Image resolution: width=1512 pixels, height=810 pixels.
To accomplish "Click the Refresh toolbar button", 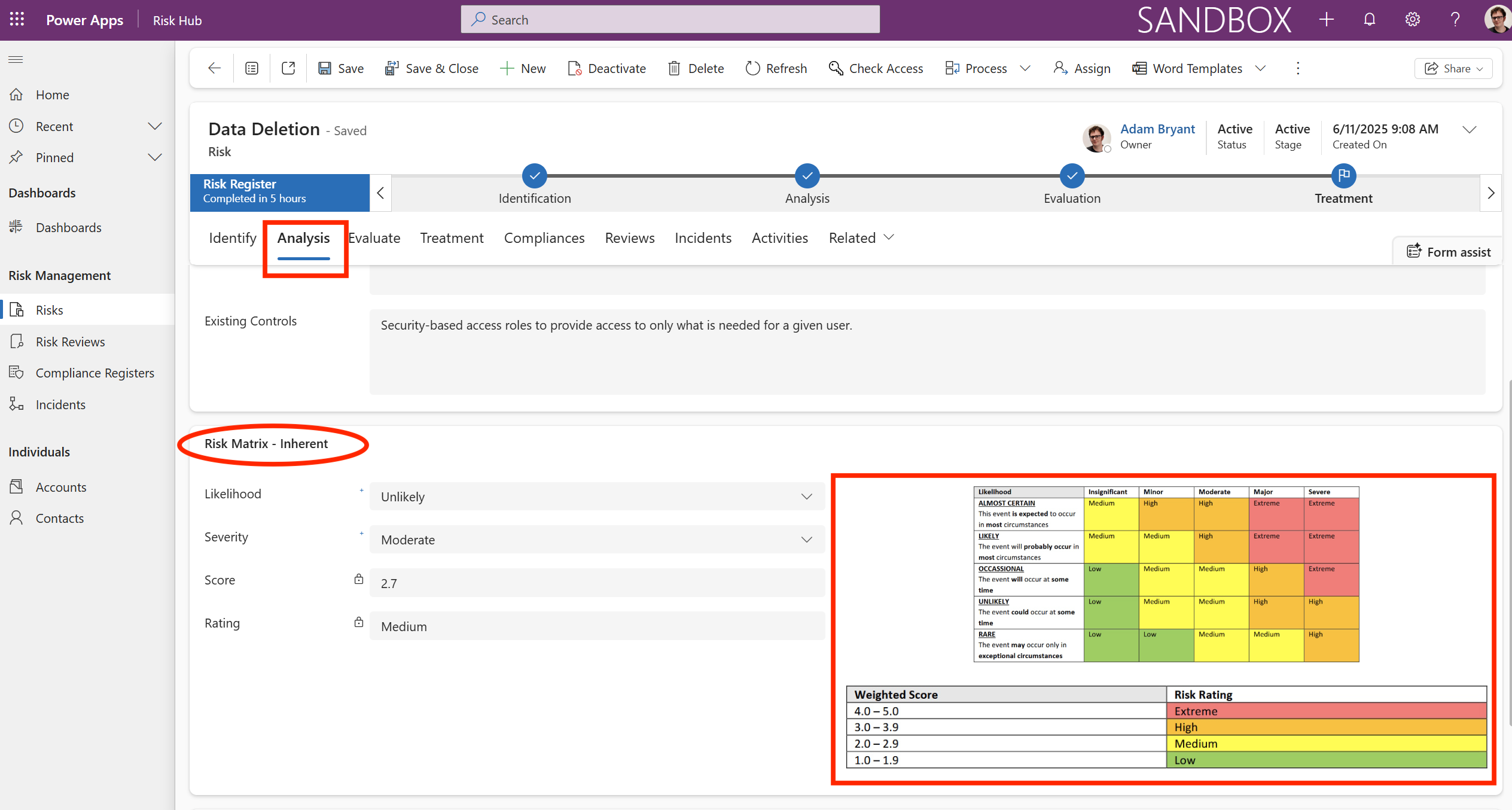I will click(776, 68).
